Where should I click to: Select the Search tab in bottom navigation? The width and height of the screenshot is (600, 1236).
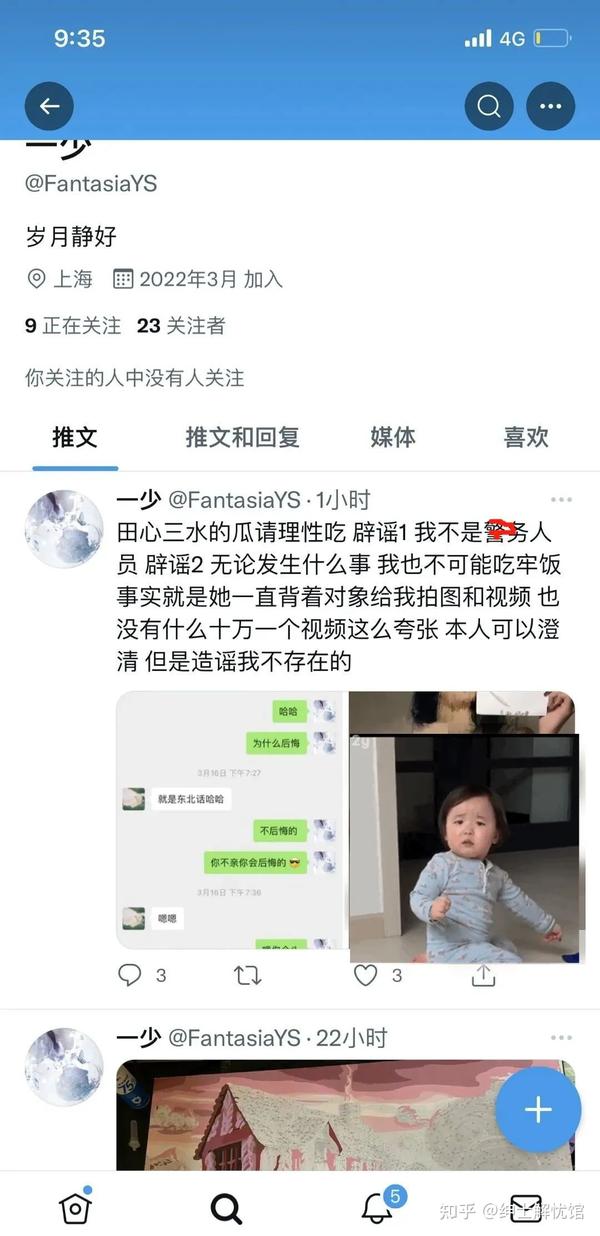(x=227, y=1208)
